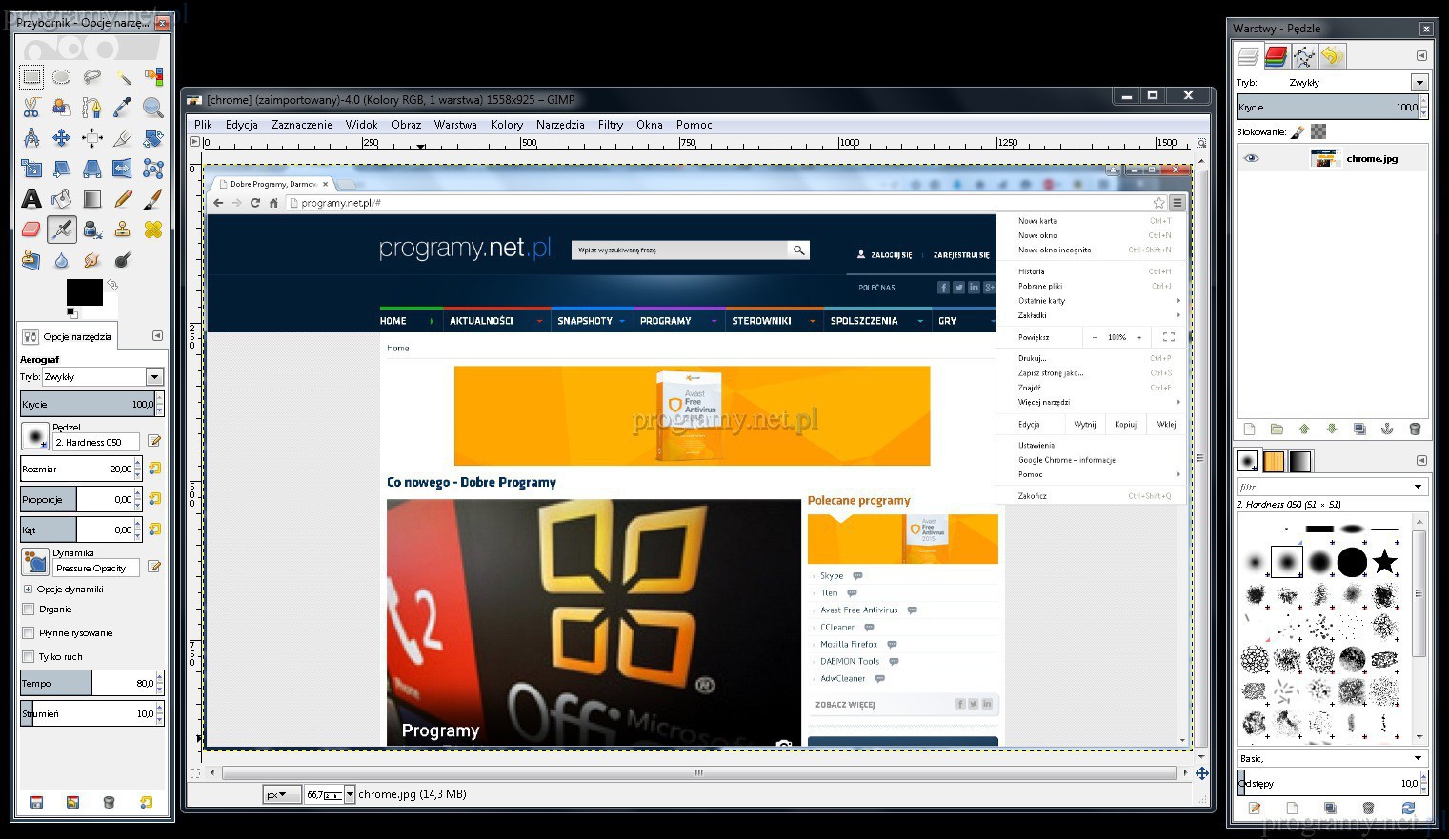This screenshot has height=840, width=1449.
Task: Open the Filtry menu
Action: click(610, 125)
